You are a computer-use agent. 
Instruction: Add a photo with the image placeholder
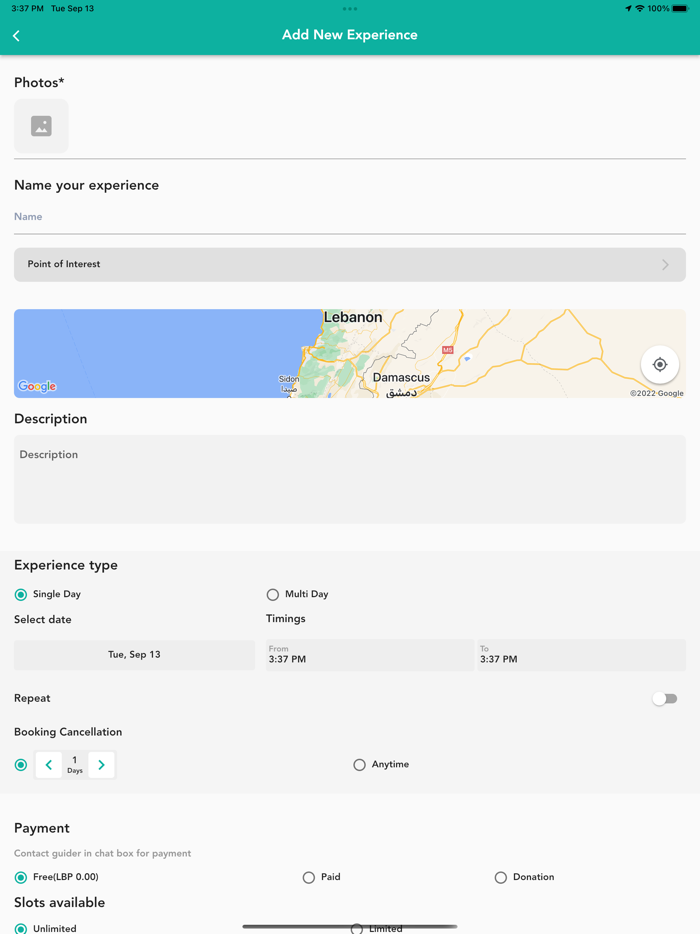pos(41,126)
